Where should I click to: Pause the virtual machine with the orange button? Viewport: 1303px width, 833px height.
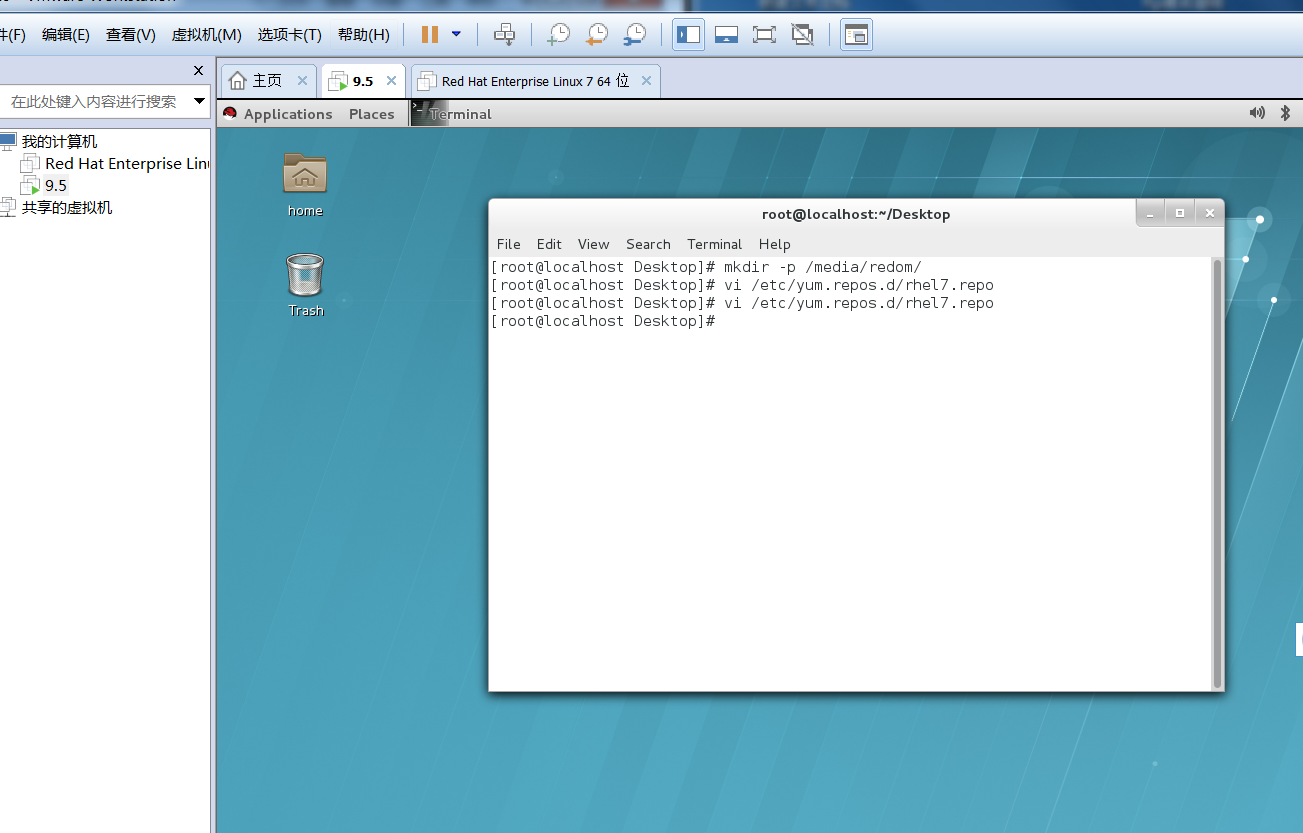click(x=430, y=35)
